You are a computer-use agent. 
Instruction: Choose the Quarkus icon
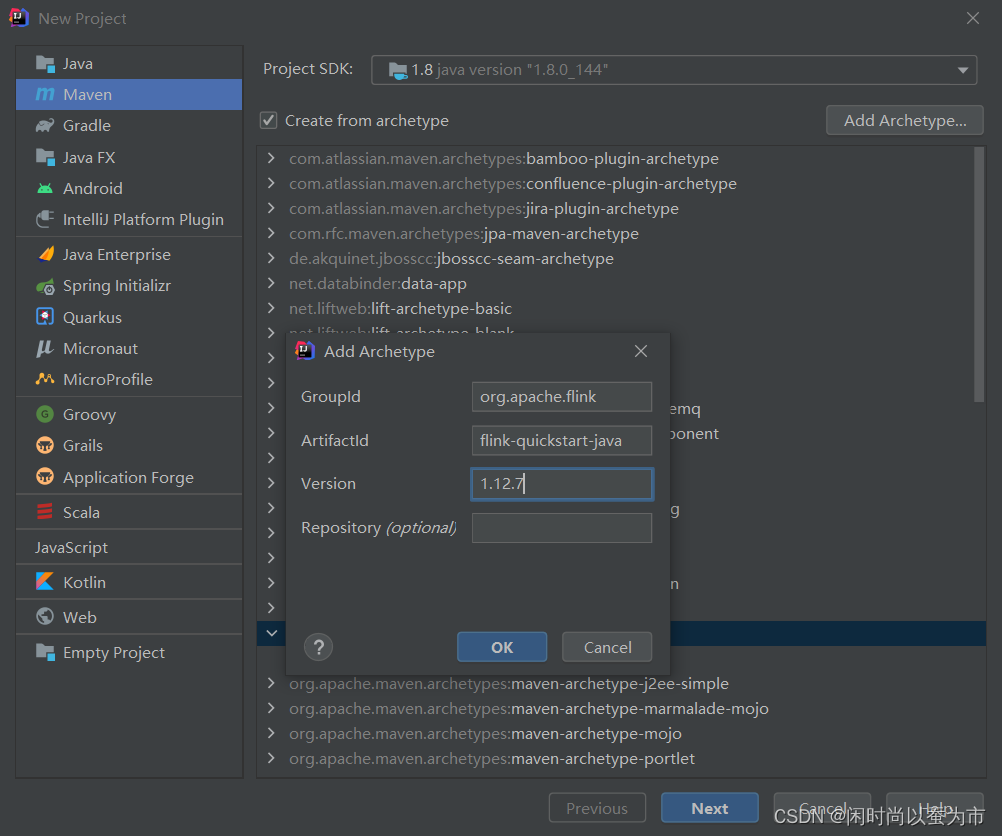coord(45,317)
